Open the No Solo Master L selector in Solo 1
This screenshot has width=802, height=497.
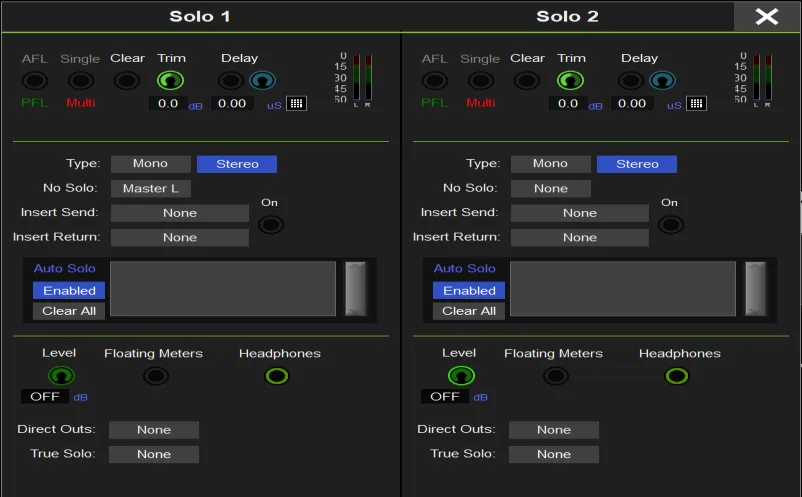[151, 188]
